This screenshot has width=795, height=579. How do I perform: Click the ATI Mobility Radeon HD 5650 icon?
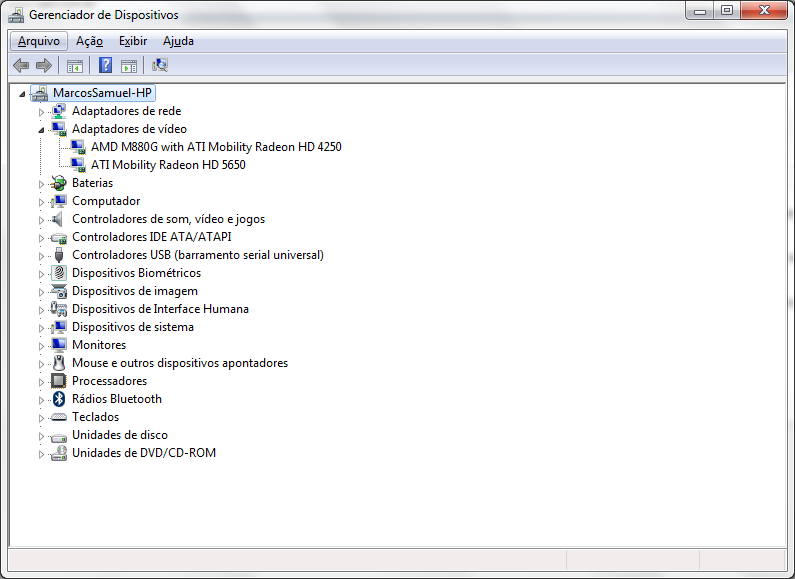coord(78,165)
